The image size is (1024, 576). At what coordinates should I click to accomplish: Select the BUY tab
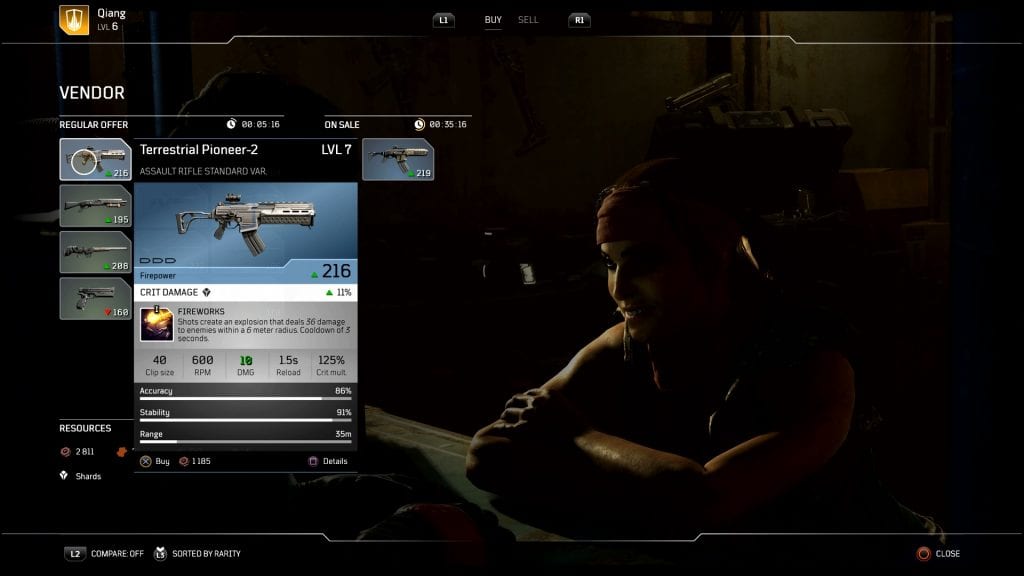[x=493, y=20]
